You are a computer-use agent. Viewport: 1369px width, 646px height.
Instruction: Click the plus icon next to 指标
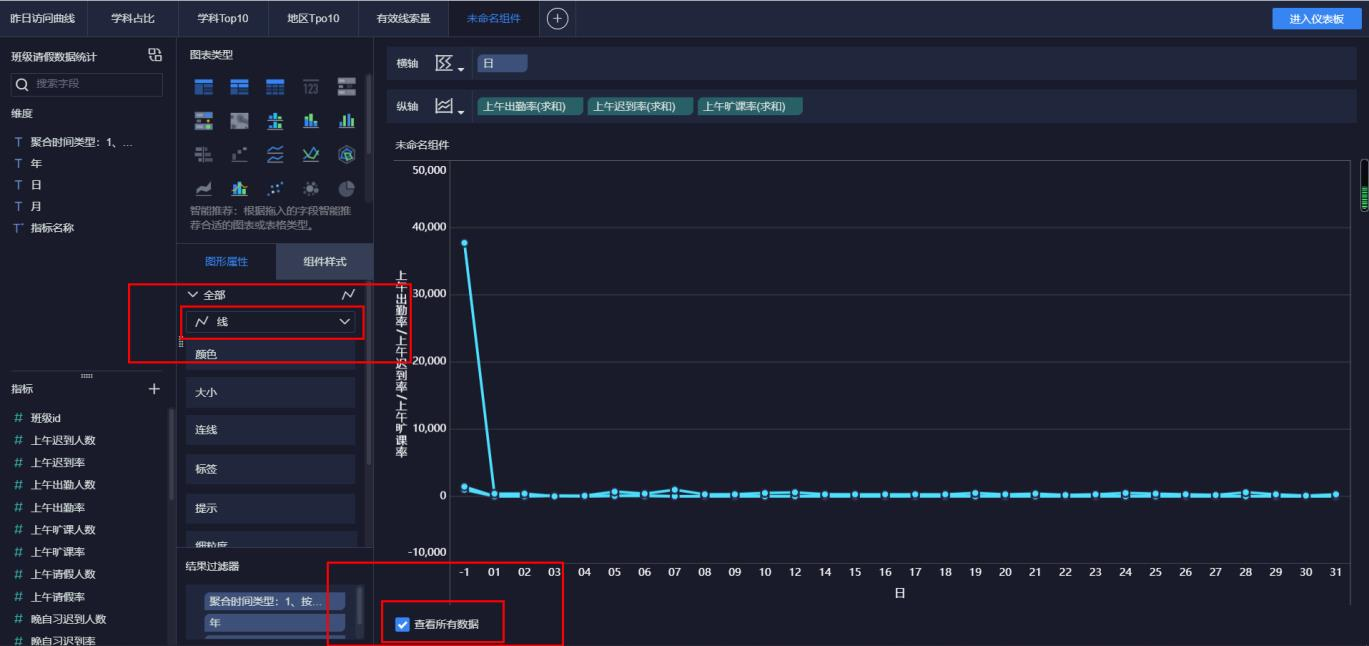154,388
